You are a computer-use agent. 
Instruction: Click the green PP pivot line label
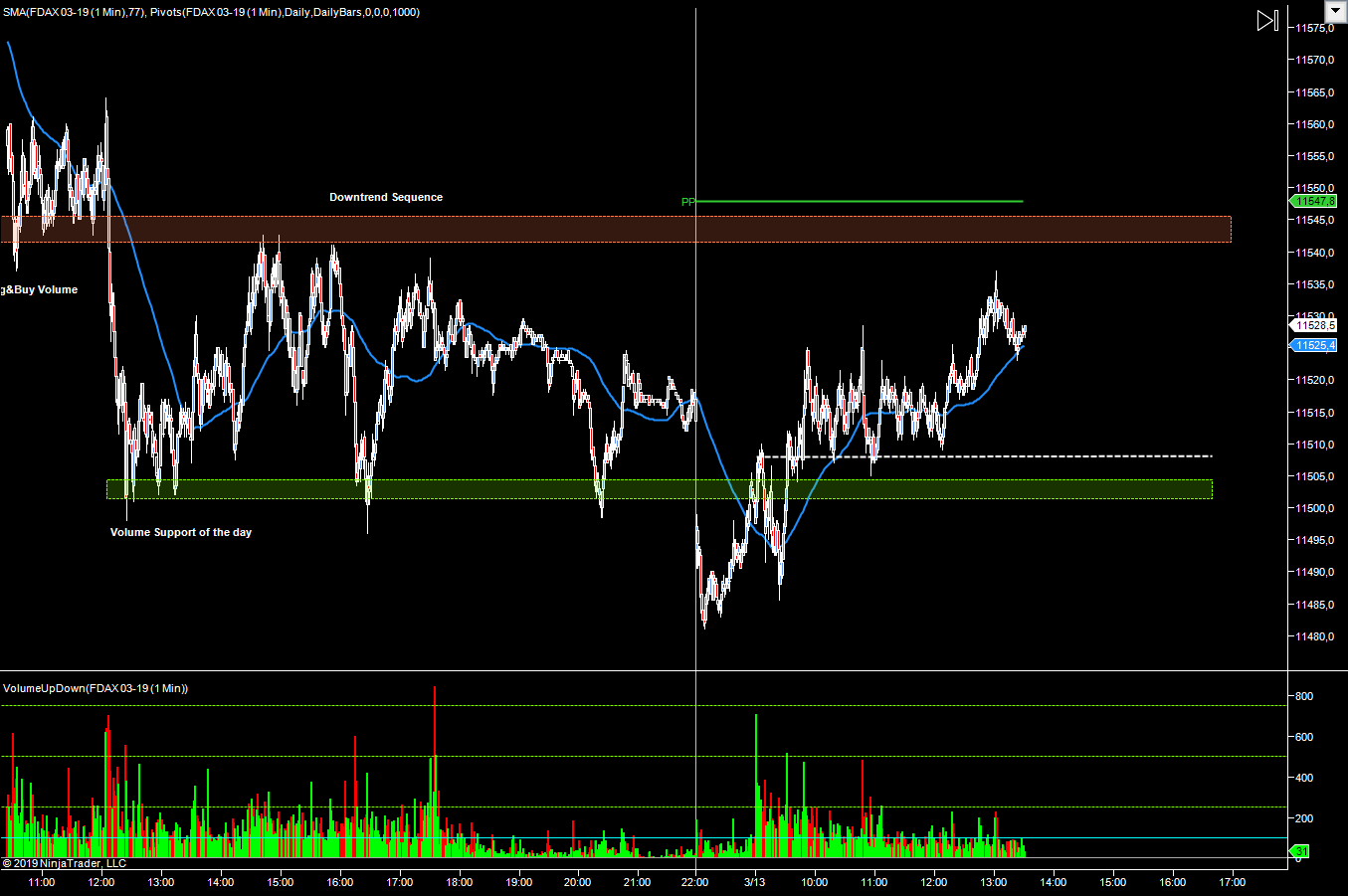pyautogui.click(x=687, y=202)
